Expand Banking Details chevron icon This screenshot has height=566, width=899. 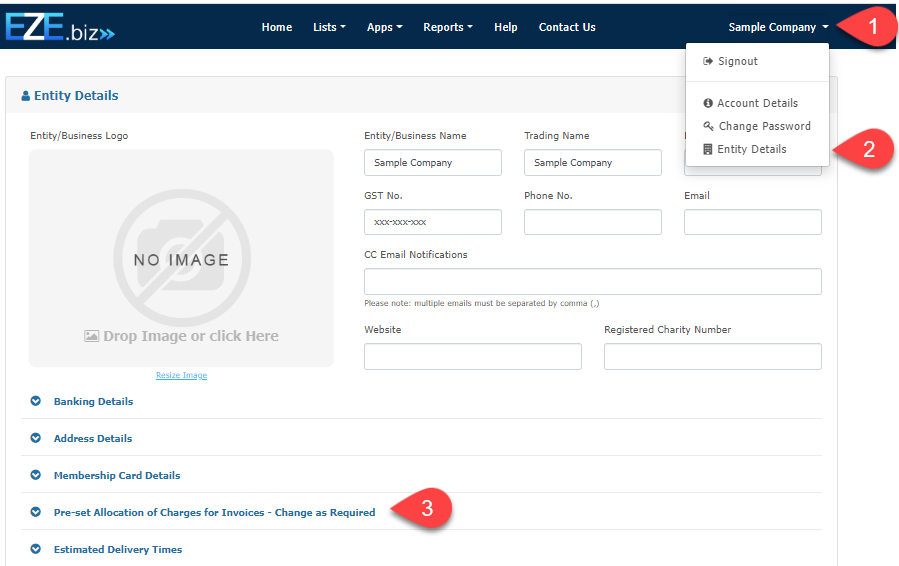click(36, 401)
